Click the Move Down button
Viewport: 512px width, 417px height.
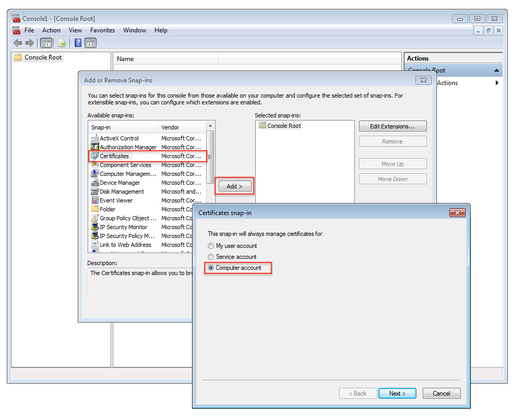click(393, 179)
